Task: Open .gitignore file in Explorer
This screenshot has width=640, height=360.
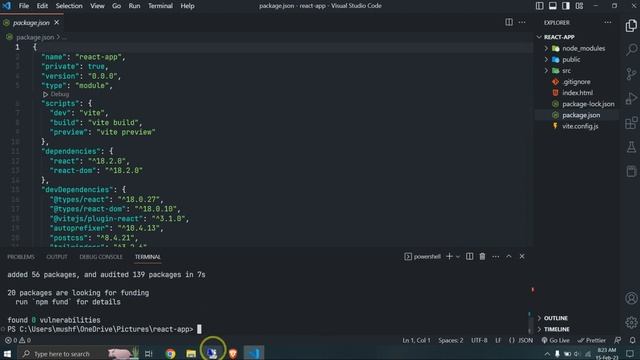Action: [576, 82]
